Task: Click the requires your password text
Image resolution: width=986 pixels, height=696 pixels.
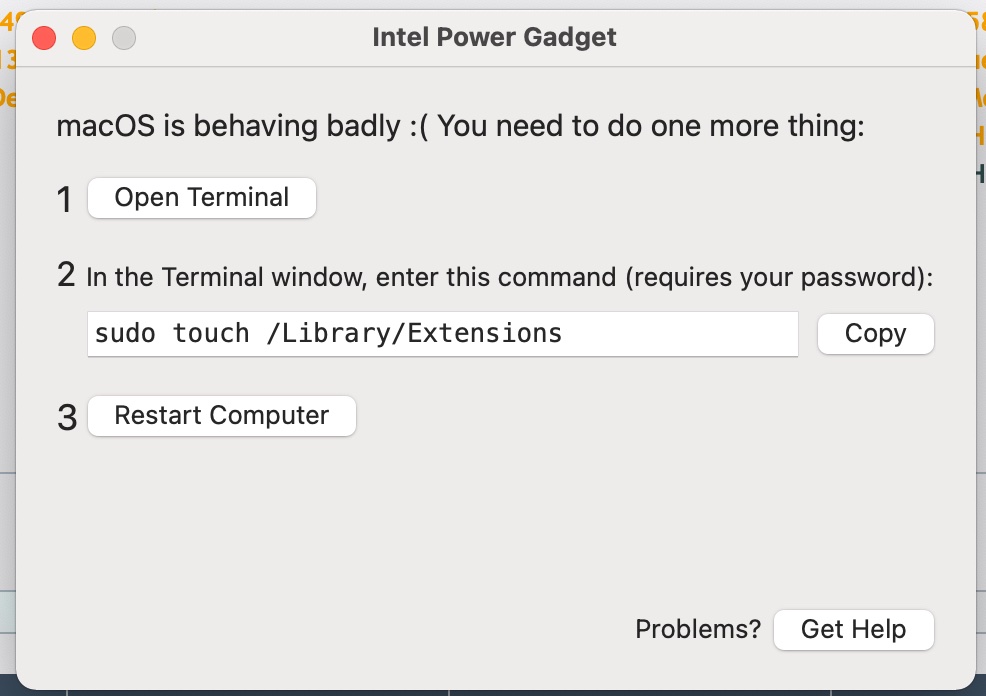Action: point(778,277)
